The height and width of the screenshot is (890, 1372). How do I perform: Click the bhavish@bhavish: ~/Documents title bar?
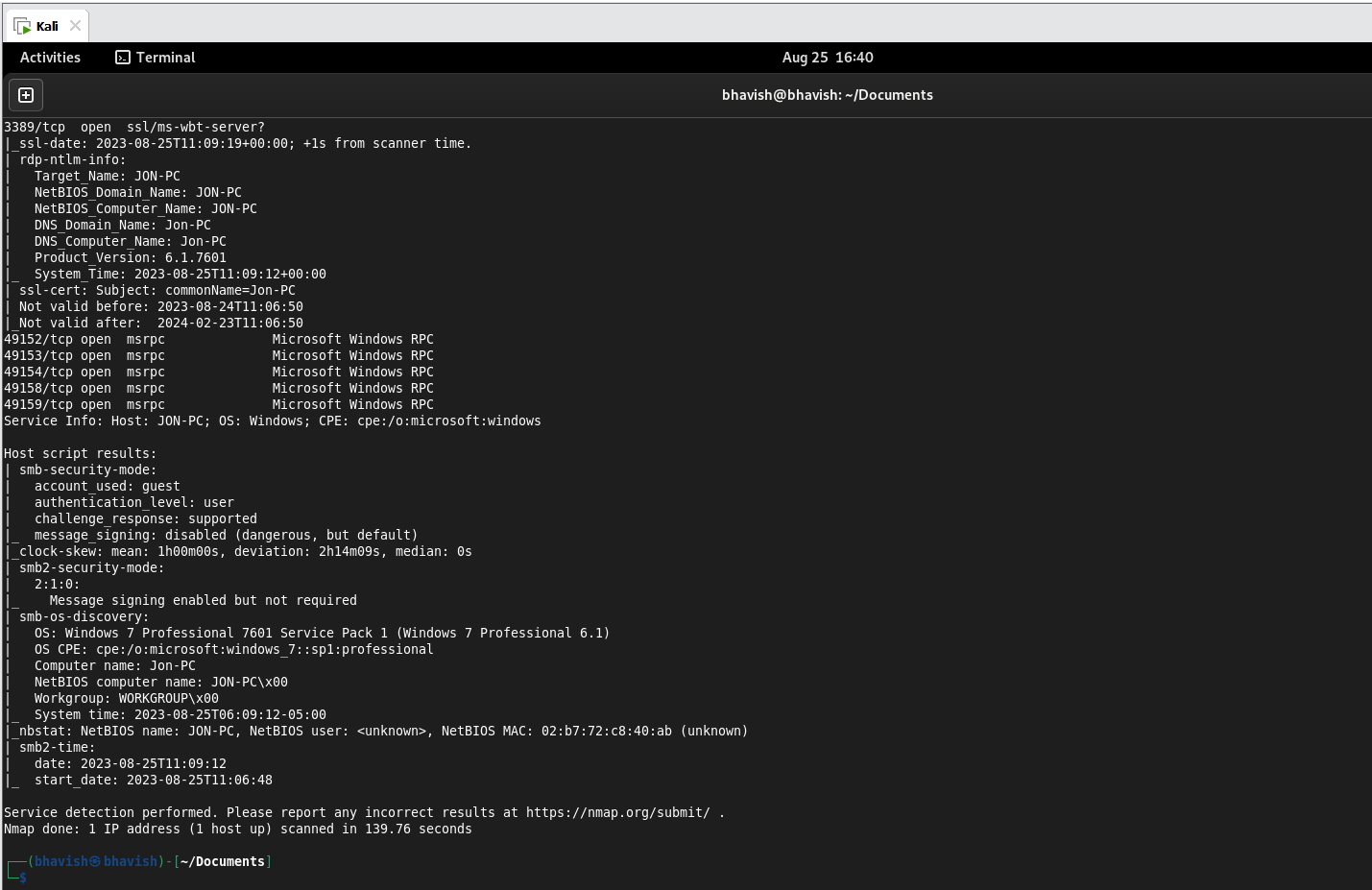pyautogui.click(x=827, y=94)
